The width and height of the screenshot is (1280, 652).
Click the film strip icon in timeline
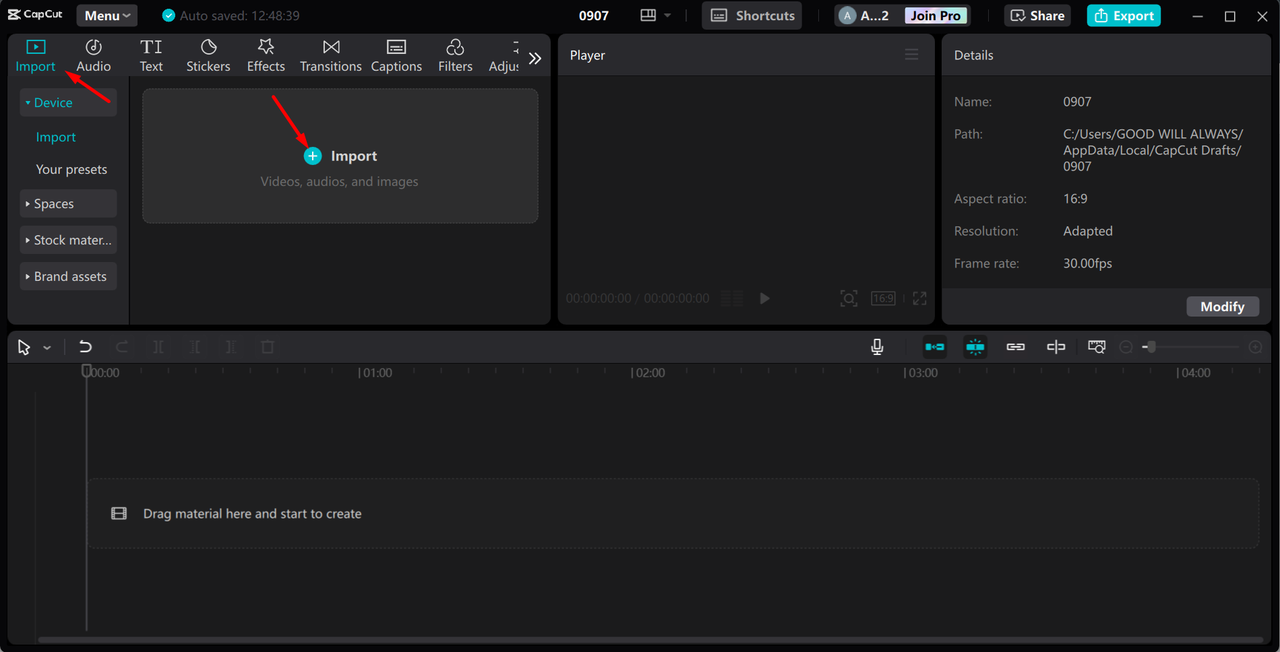[119, 514]
